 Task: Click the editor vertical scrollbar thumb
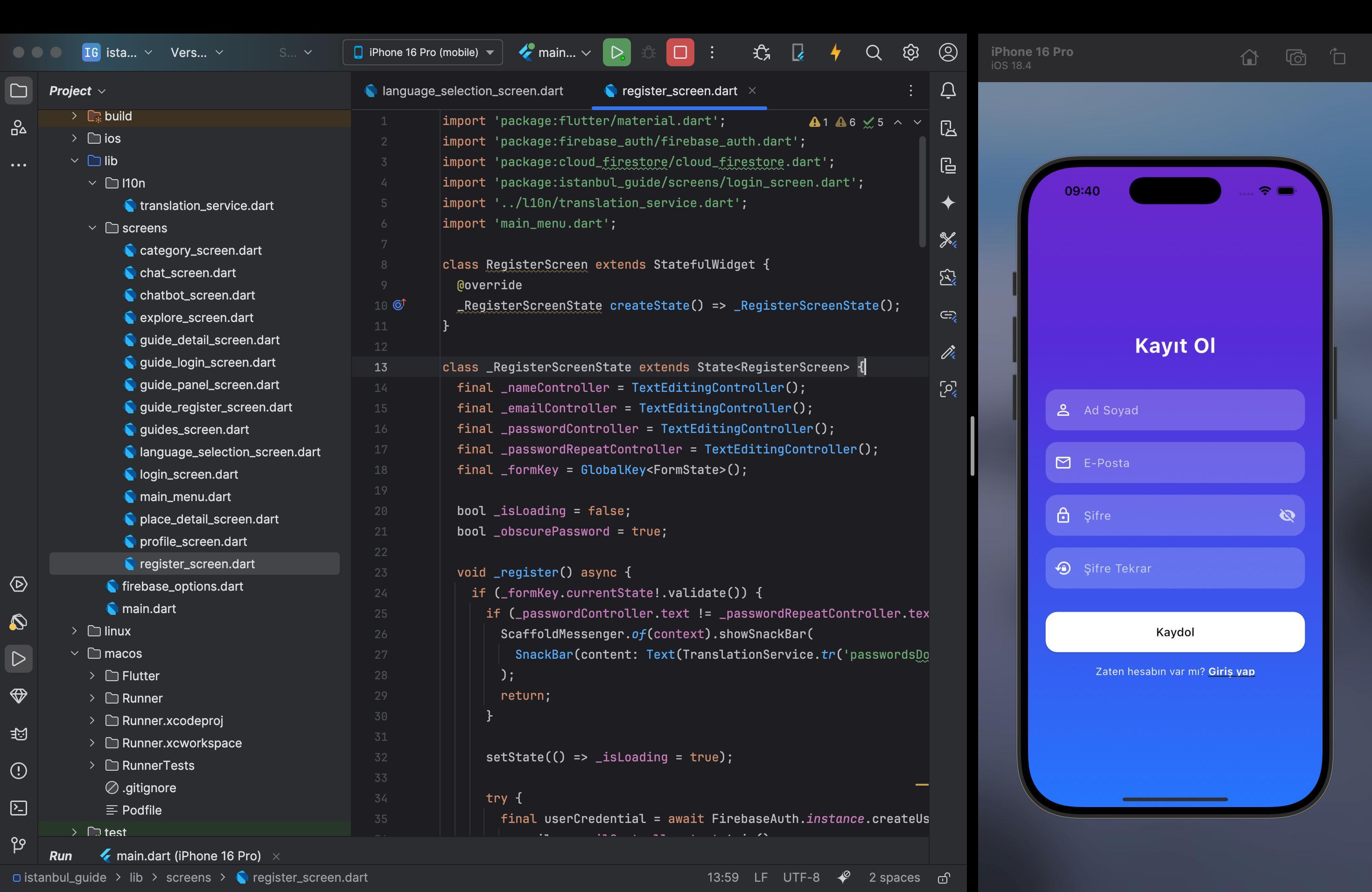(x=922, y=191)
